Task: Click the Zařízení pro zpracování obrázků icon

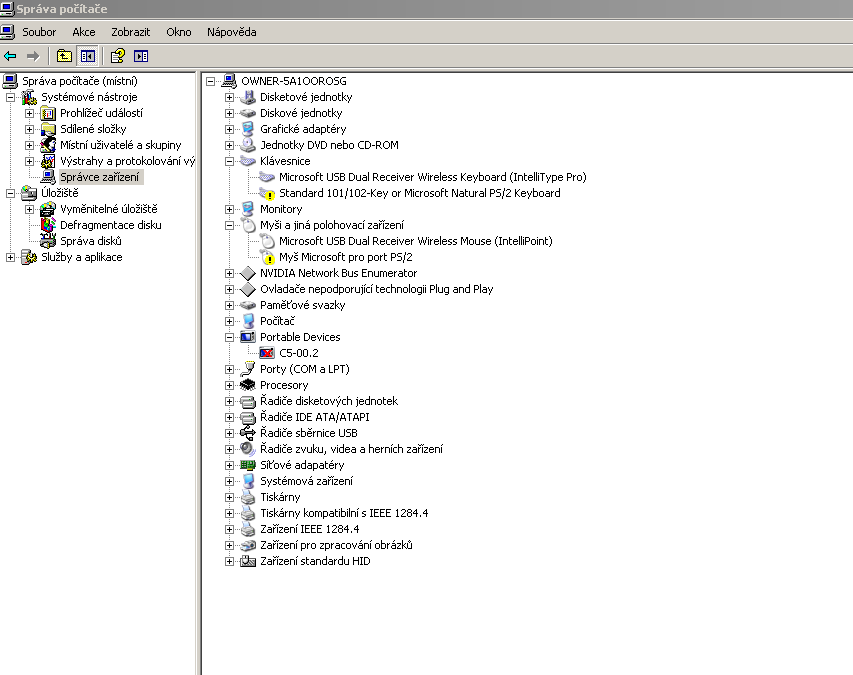Action: [x=248, y=545]
